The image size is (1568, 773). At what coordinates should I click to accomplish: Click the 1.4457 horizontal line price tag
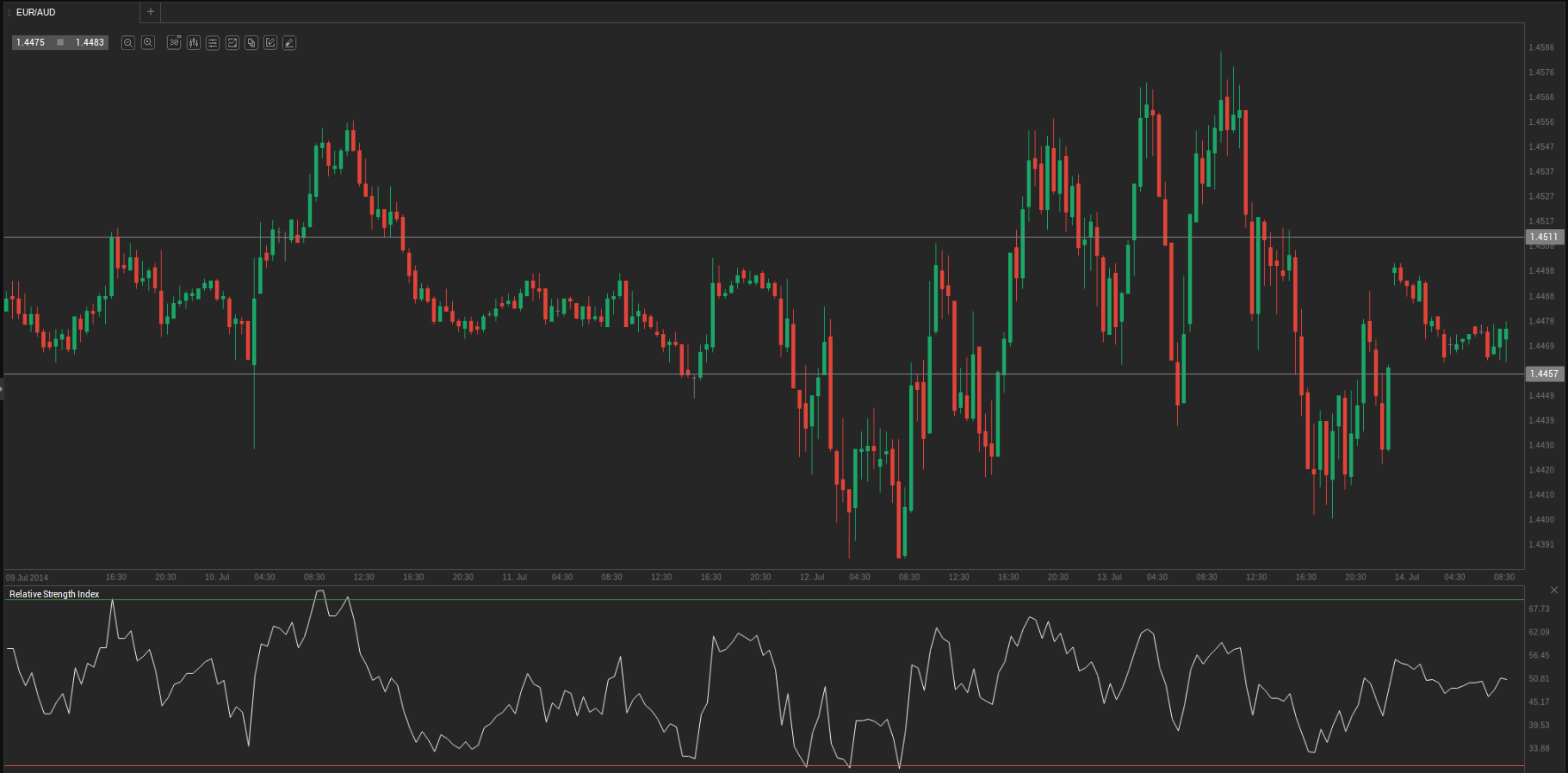point(1543,374)
